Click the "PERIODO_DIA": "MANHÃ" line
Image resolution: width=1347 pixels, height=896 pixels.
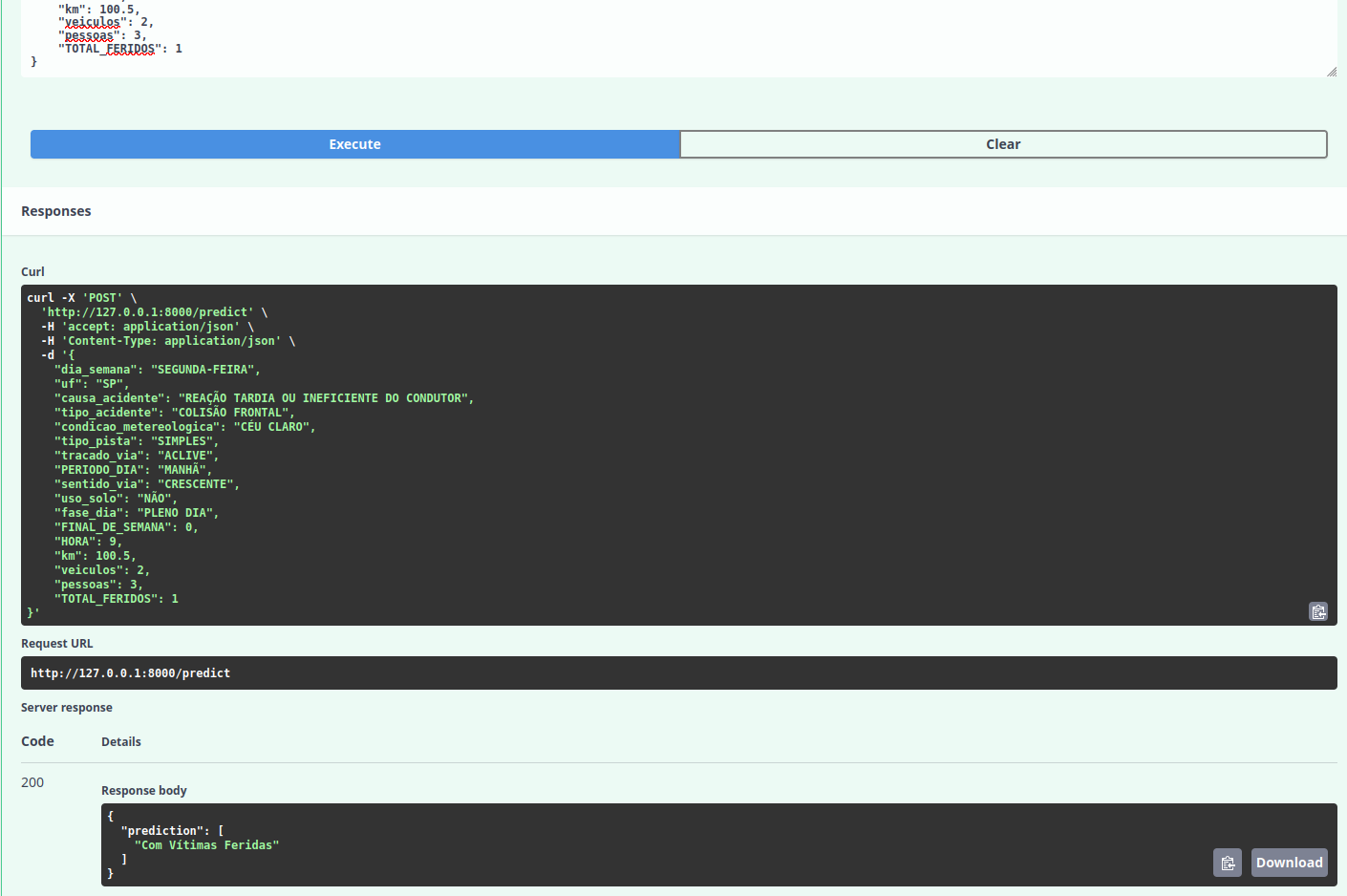133,470
